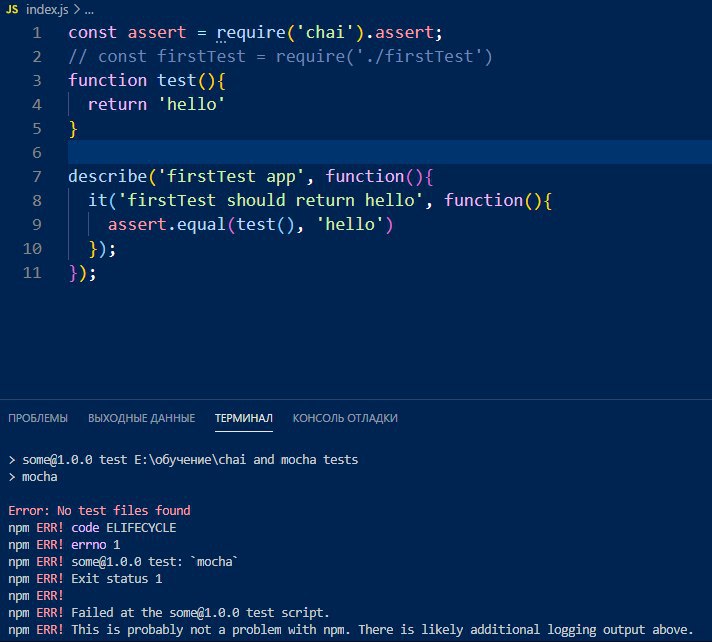Switch to the ПРОБЛЕМЫ tab
Screen dimensions: 712x642
[38, 418]
